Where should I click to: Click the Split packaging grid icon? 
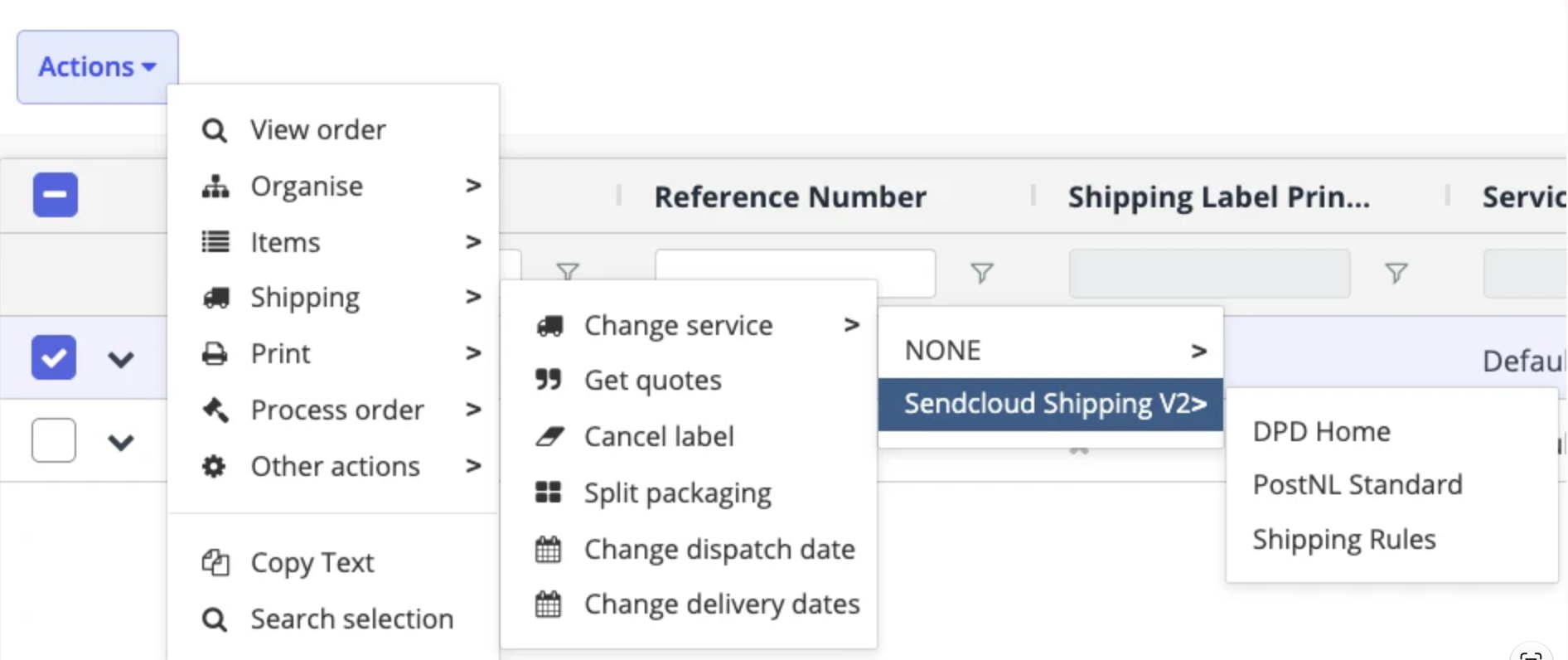tap(549, 493)
